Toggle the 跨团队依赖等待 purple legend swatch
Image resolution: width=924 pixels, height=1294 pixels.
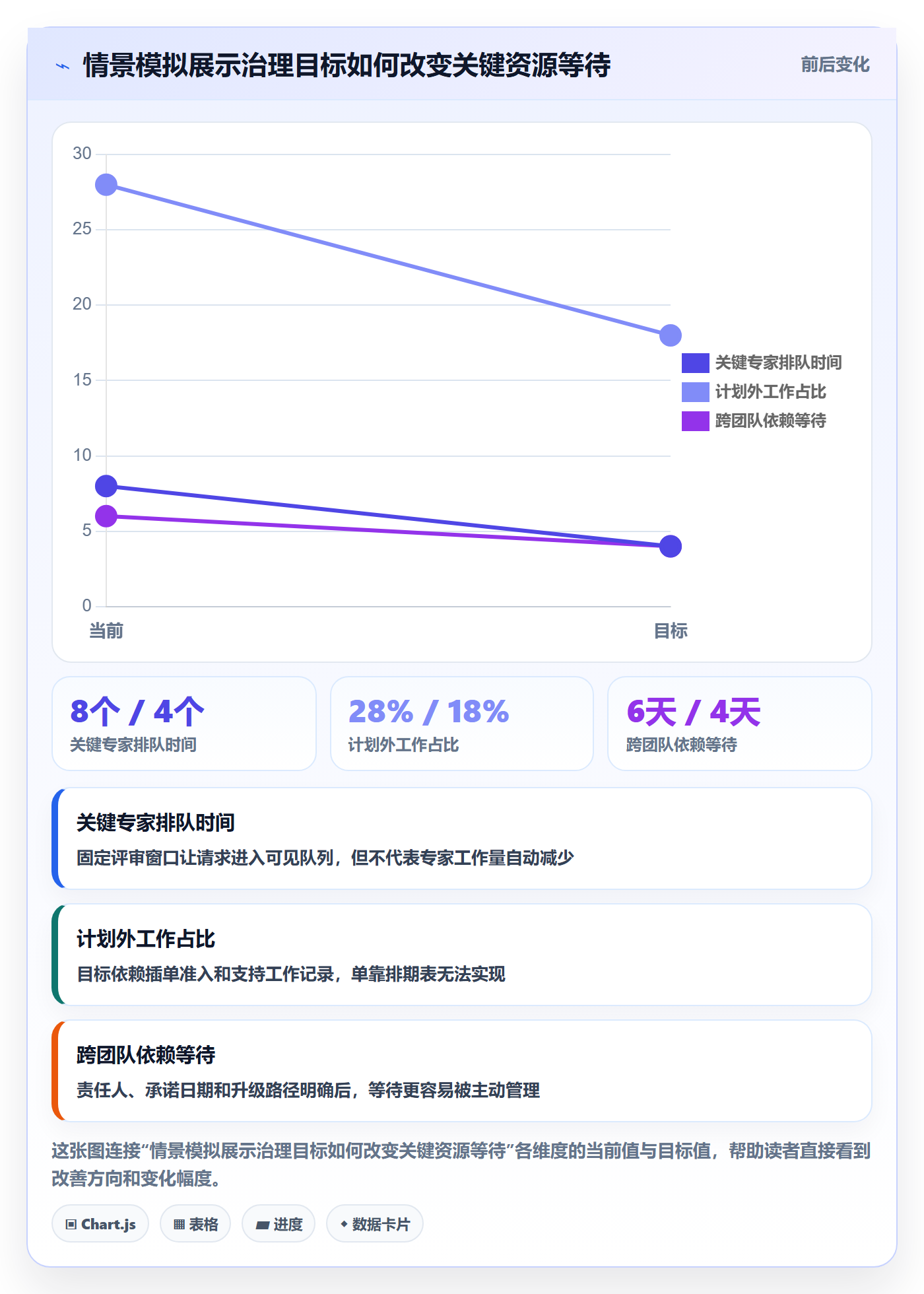pos(695,421)
